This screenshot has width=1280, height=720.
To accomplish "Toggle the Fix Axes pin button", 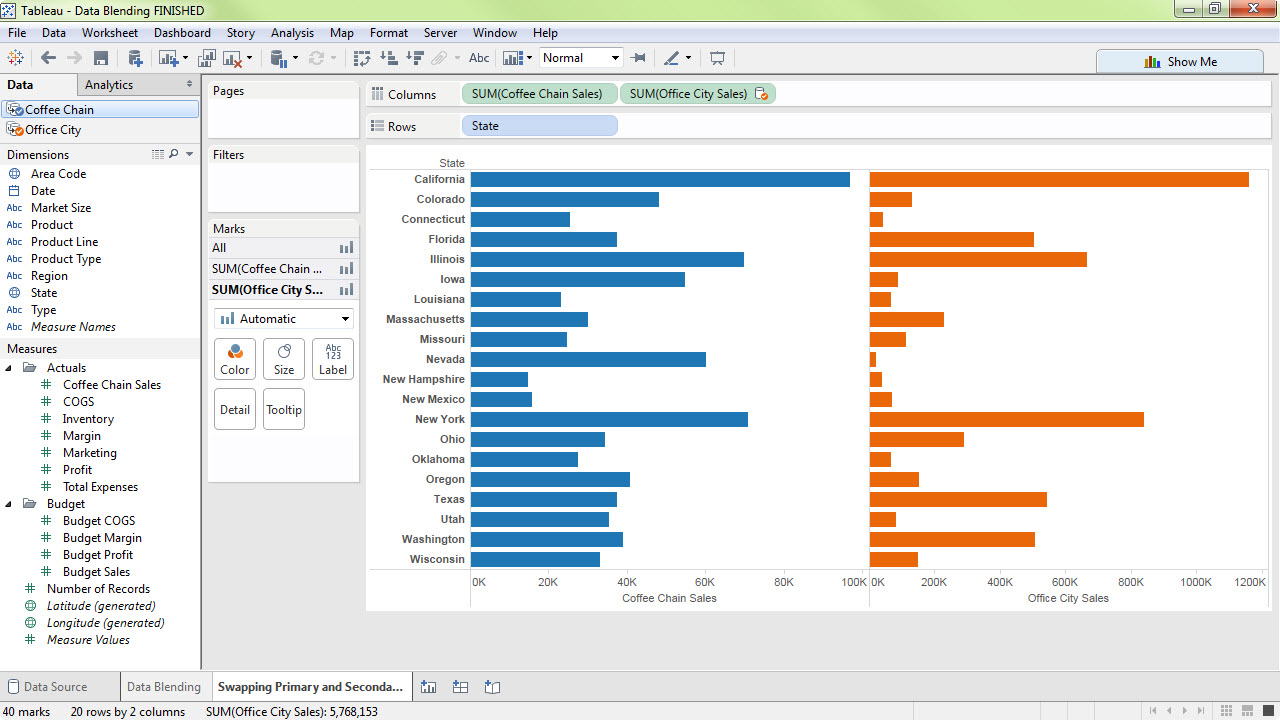I will pos(639,58).
